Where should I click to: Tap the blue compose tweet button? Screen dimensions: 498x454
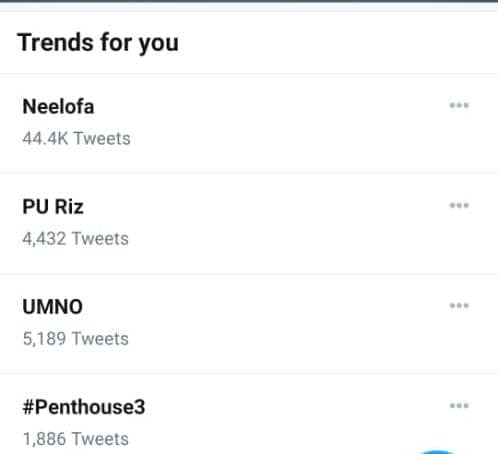click(437, 452)
